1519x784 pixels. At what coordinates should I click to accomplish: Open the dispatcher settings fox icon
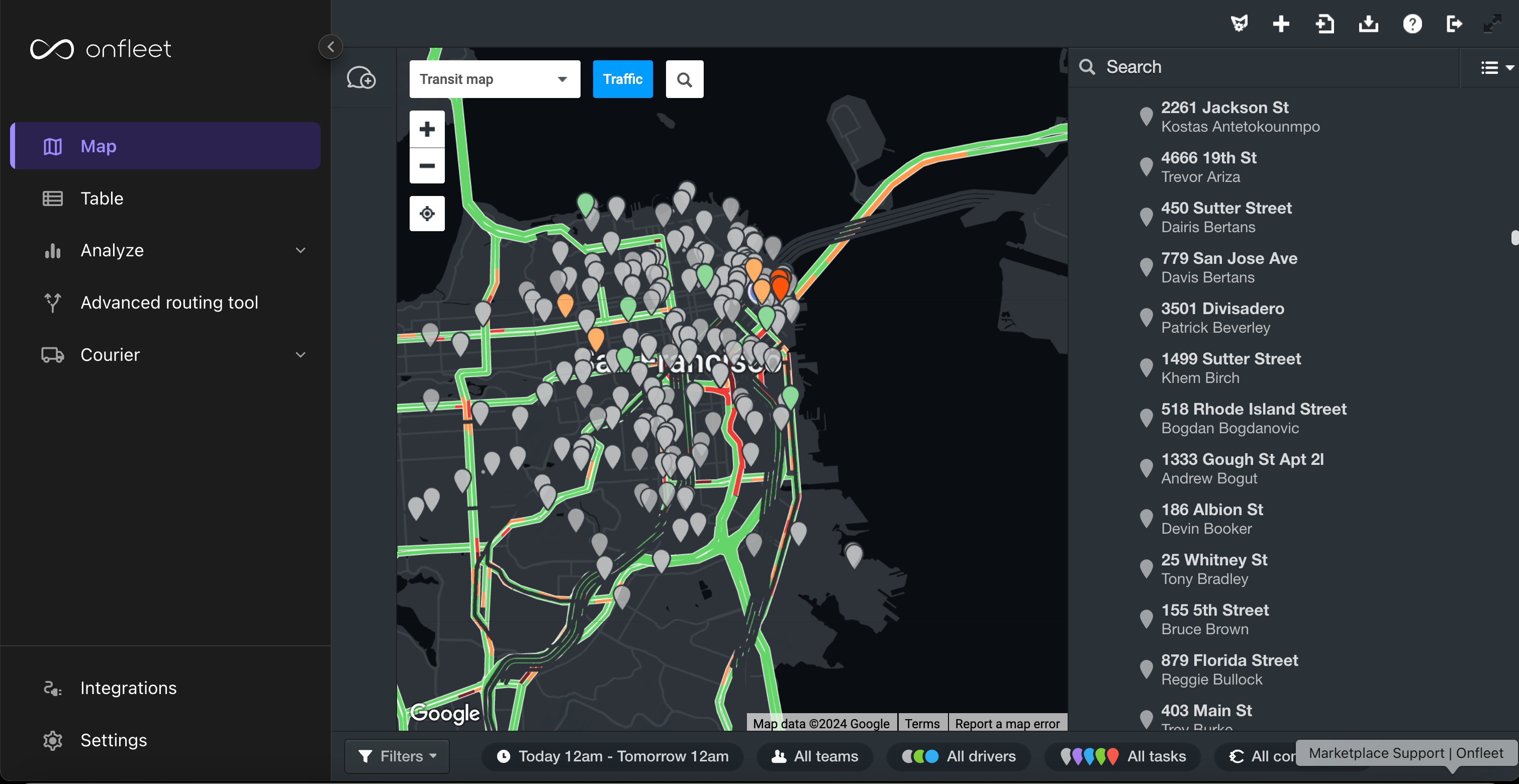1240,24
